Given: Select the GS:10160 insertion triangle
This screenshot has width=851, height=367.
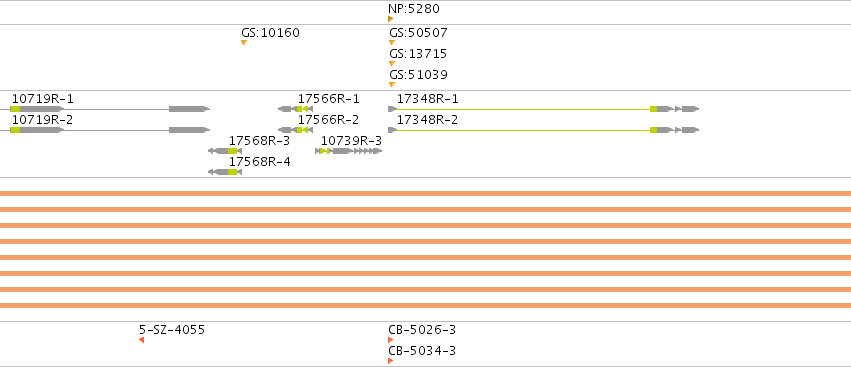Looking at the screenshot, I should [x=244, y=42].
